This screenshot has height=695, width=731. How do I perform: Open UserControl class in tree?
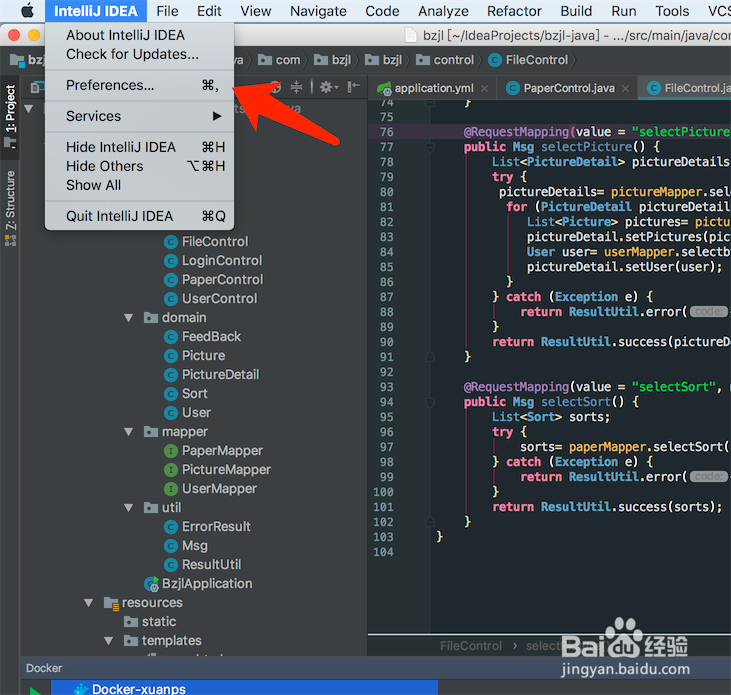211,299
